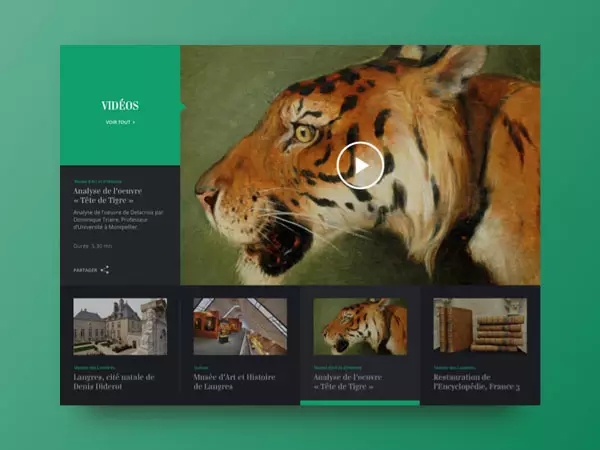Click the Durée 3.30 mn text
Screen dimensions: 600x450
(93, 246)
